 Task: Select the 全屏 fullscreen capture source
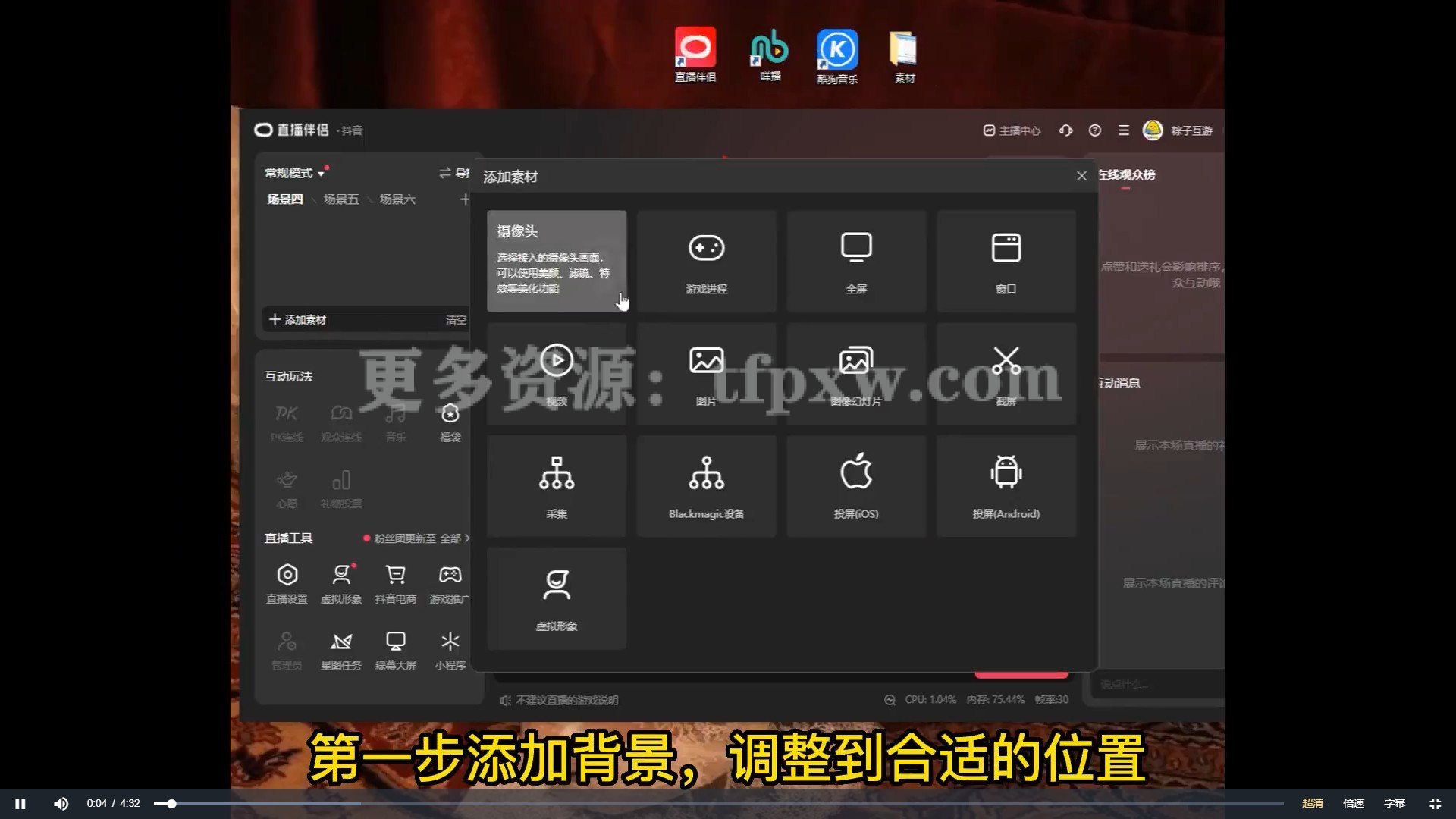[x=855, y=262]
